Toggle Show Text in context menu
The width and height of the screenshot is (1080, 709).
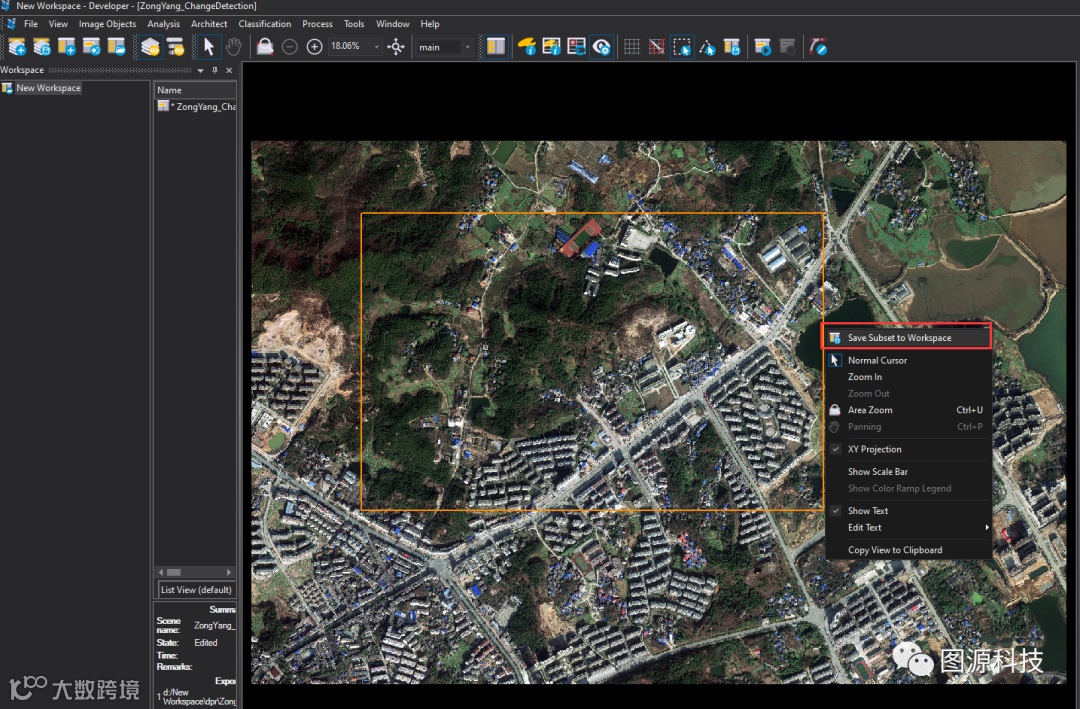(x=868, y=511)
